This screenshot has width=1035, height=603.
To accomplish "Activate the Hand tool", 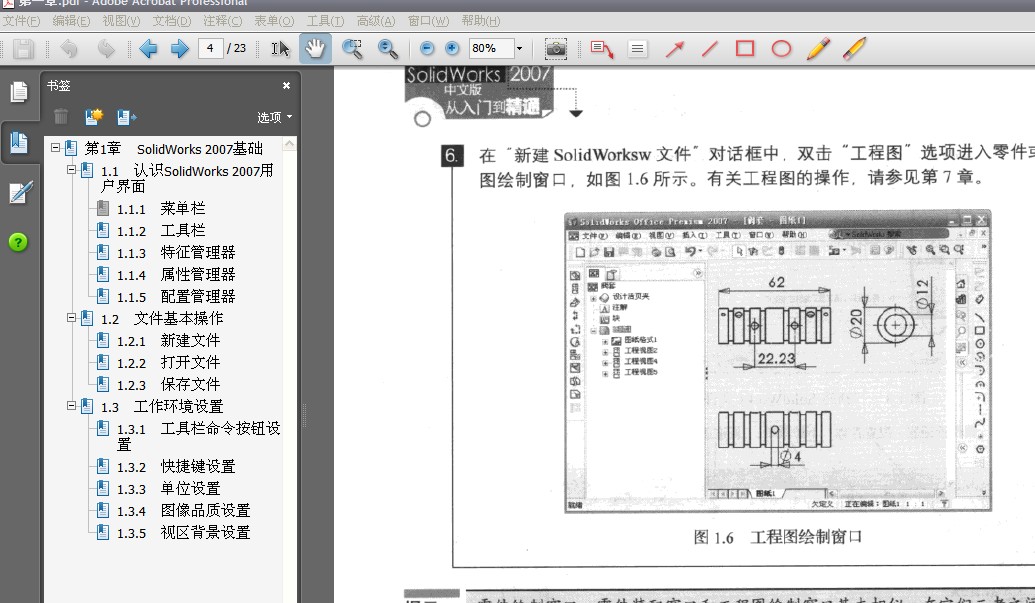I will [x=315, y=49].
